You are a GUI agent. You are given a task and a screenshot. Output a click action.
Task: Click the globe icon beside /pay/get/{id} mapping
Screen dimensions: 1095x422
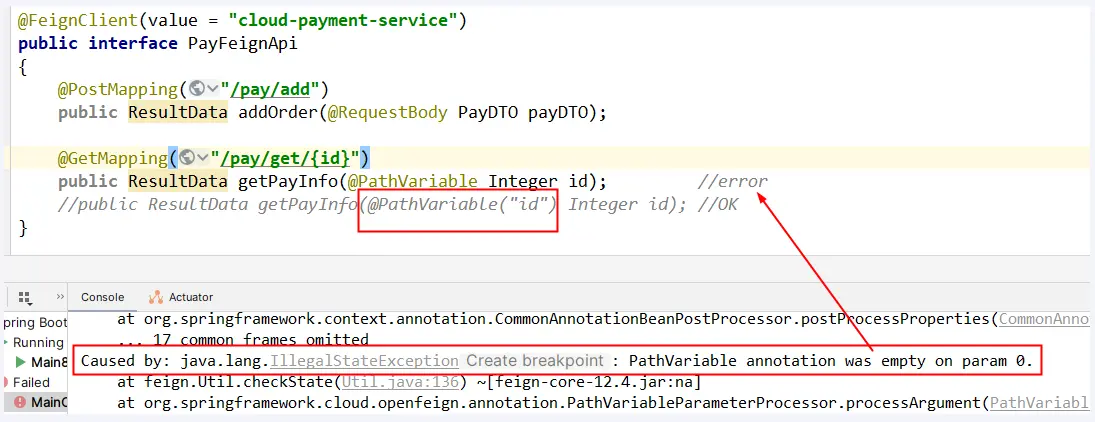(186, 158)
